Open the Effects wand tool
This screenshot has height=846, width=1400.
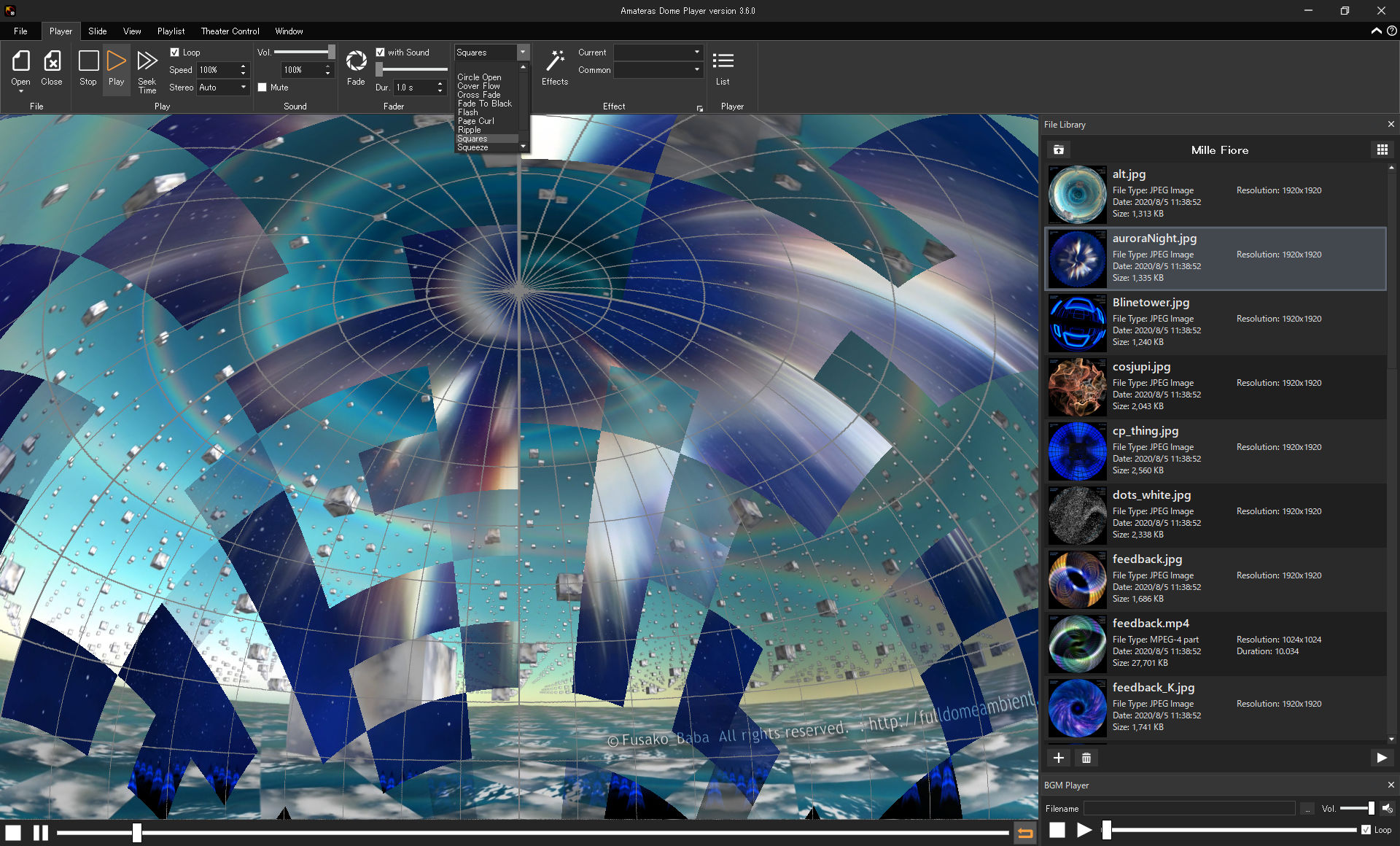555,61
